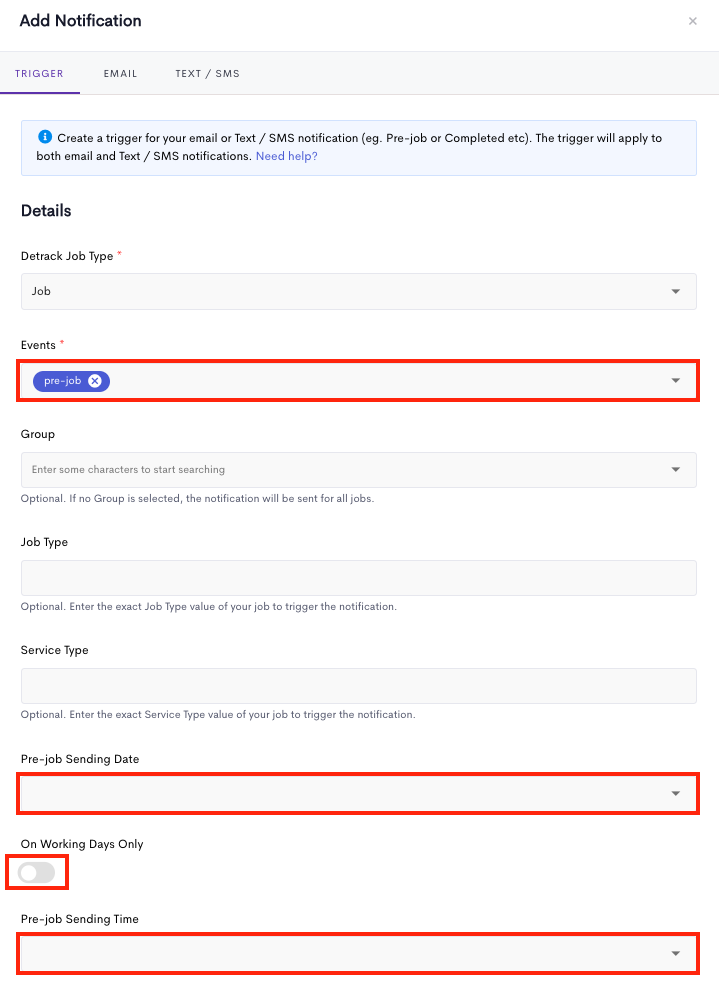The image size is (719, 1000).
Task: Click the Events field dropdown arrow
Action: tap(676, 381)
